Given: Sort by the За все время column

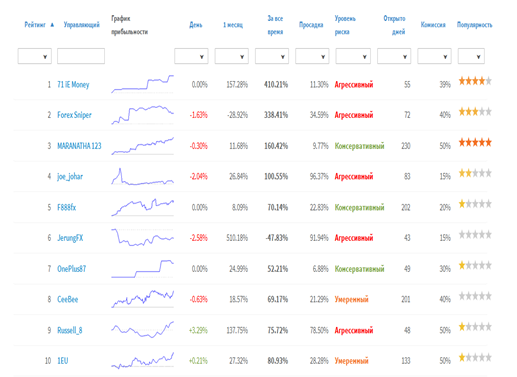Looking at the screenshot, I should [x=275, y=25].
